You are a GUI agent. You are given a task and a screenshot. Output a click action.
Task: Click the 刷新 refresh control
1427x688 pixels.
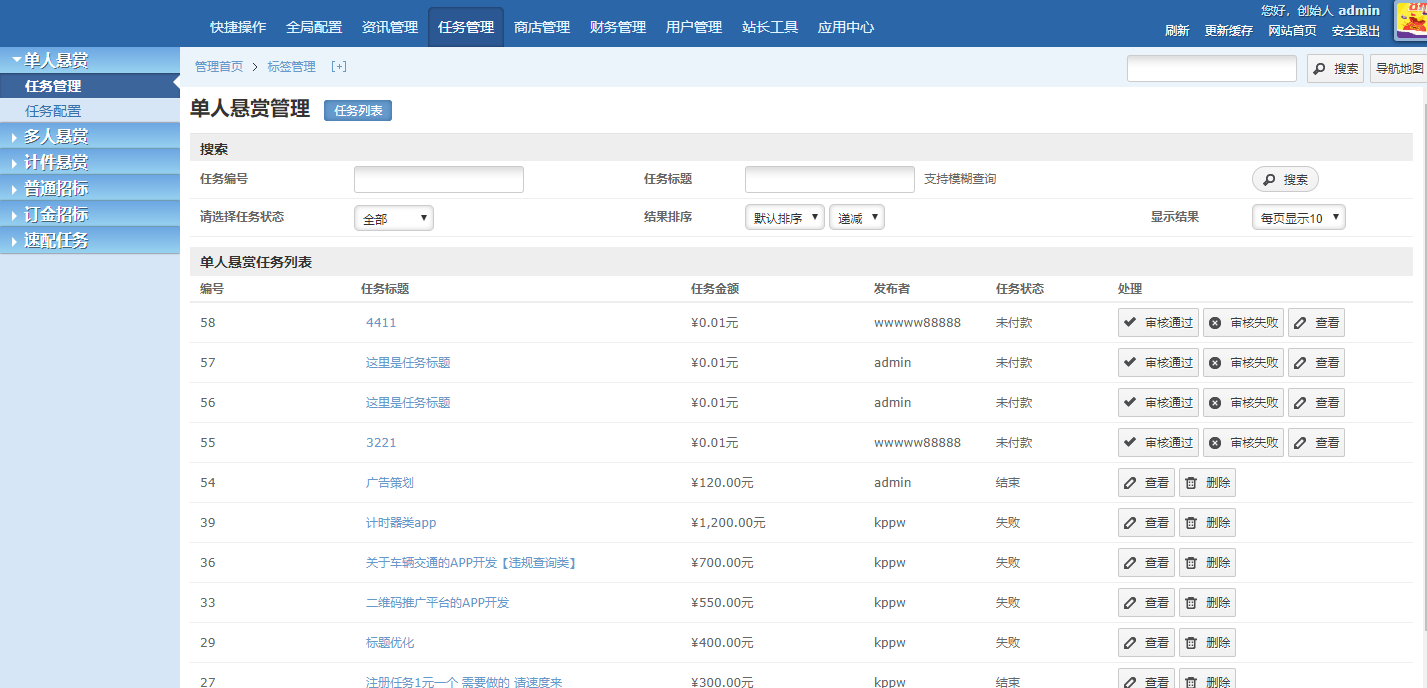[x=1176, y=31]
